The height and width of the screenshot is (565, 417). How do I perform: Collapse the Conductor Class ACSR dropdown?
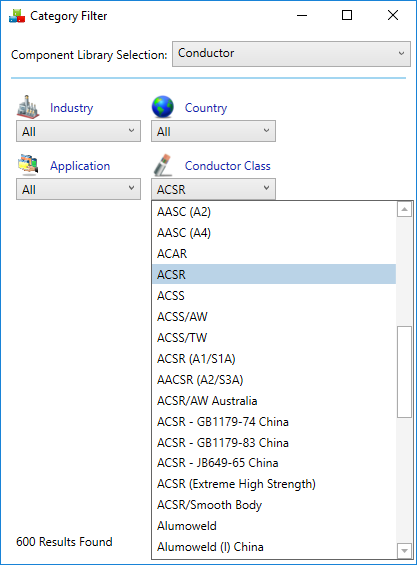point(213,189)
